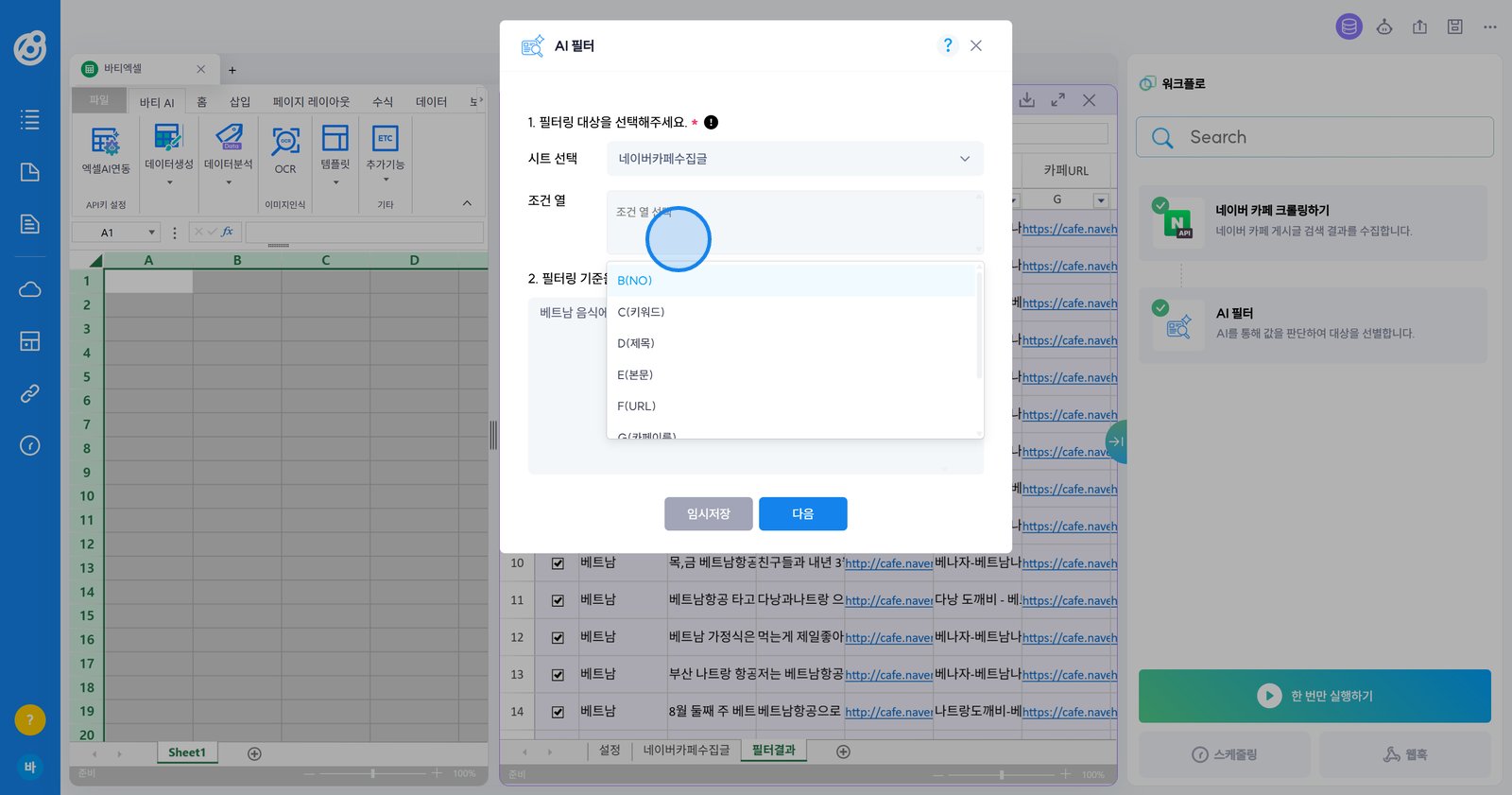This screenshot has width=1512, height=795.
Task: Switch to 페이지 레이아웃 ribbon tab
Action: coord(311,102)
